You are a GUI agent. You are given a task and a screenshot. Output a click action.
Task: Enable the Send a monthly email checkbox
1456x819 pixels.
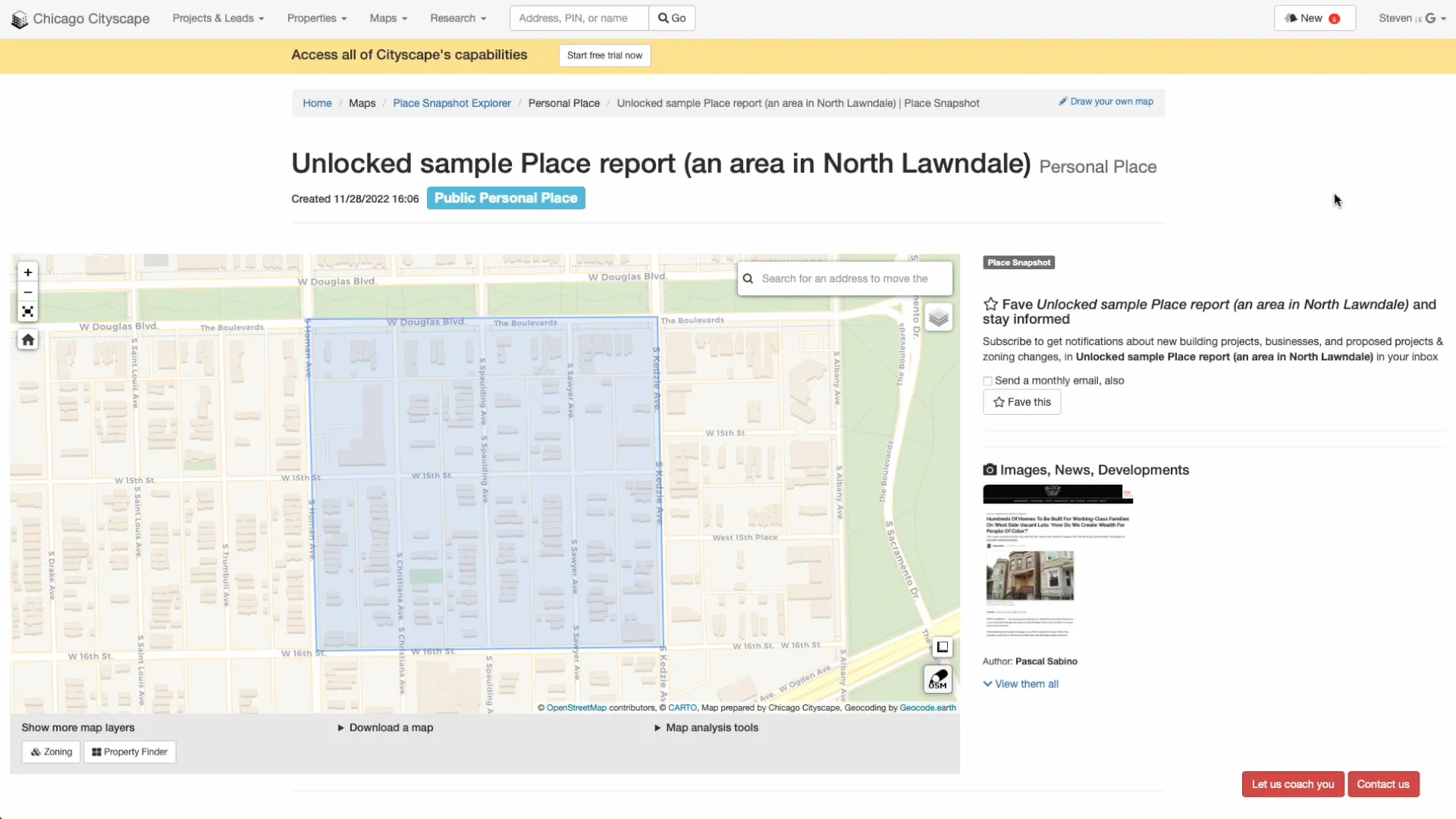pos(987,381)
